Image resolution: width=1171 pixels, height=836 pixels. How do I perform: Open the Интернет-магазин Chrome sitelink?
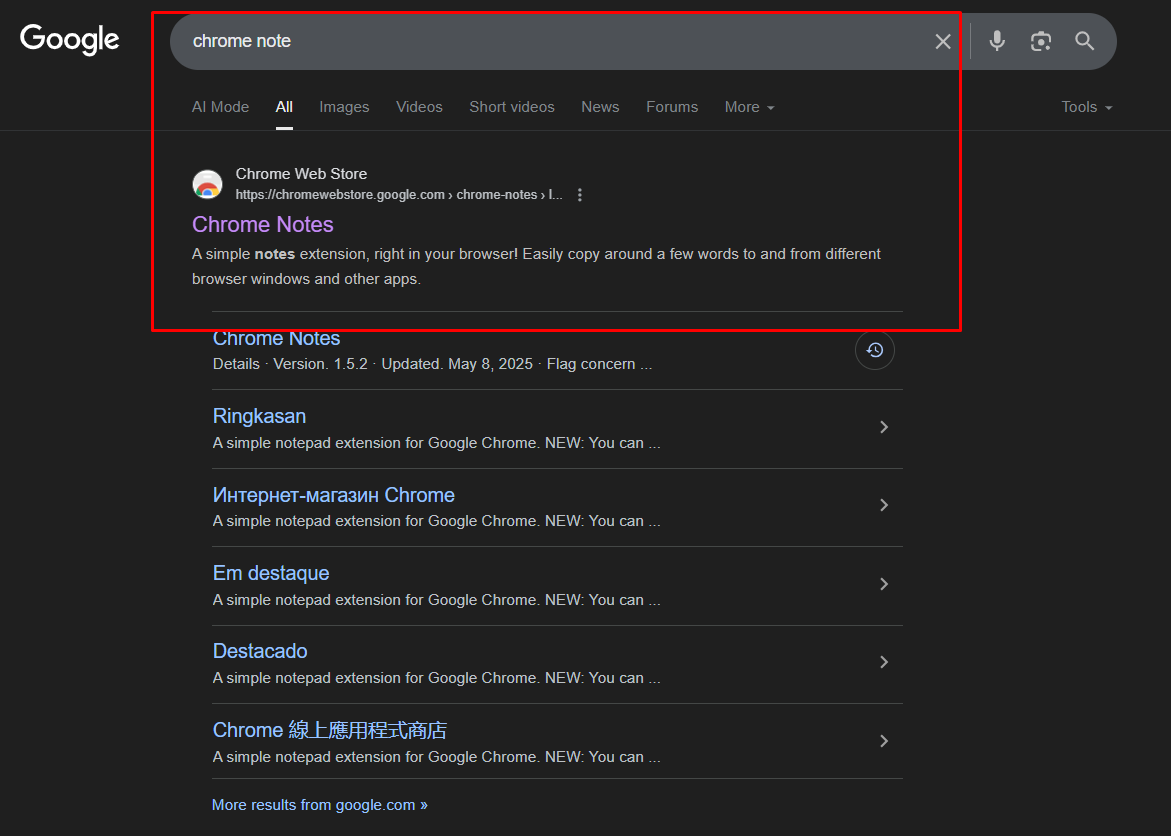(x=333, y=495)
